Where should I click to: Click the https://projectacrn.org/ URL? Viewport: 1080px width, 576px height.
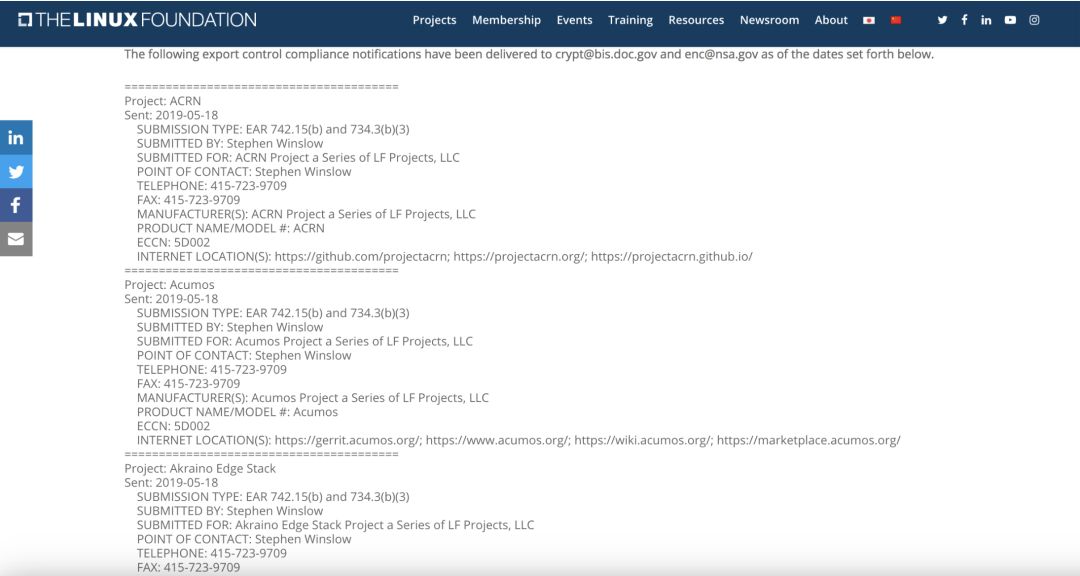[x=520, y=256]
